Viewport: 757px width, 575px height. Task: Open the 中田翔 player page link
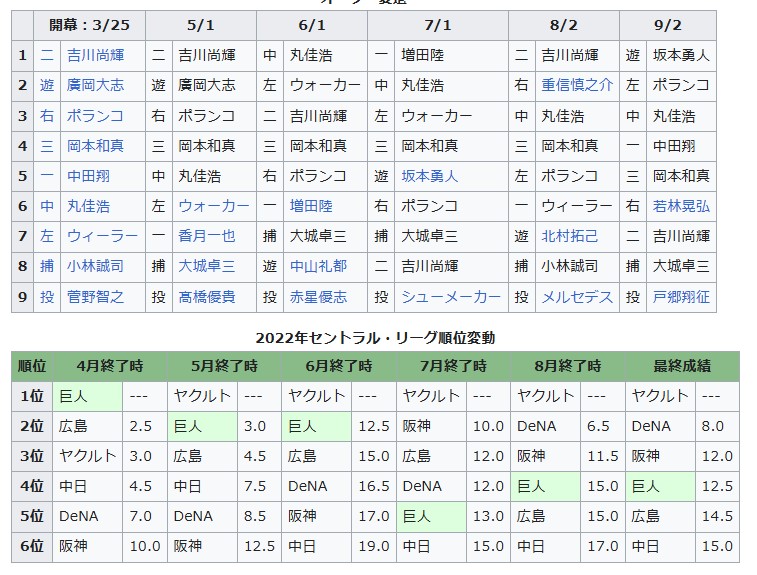point(88,176)
